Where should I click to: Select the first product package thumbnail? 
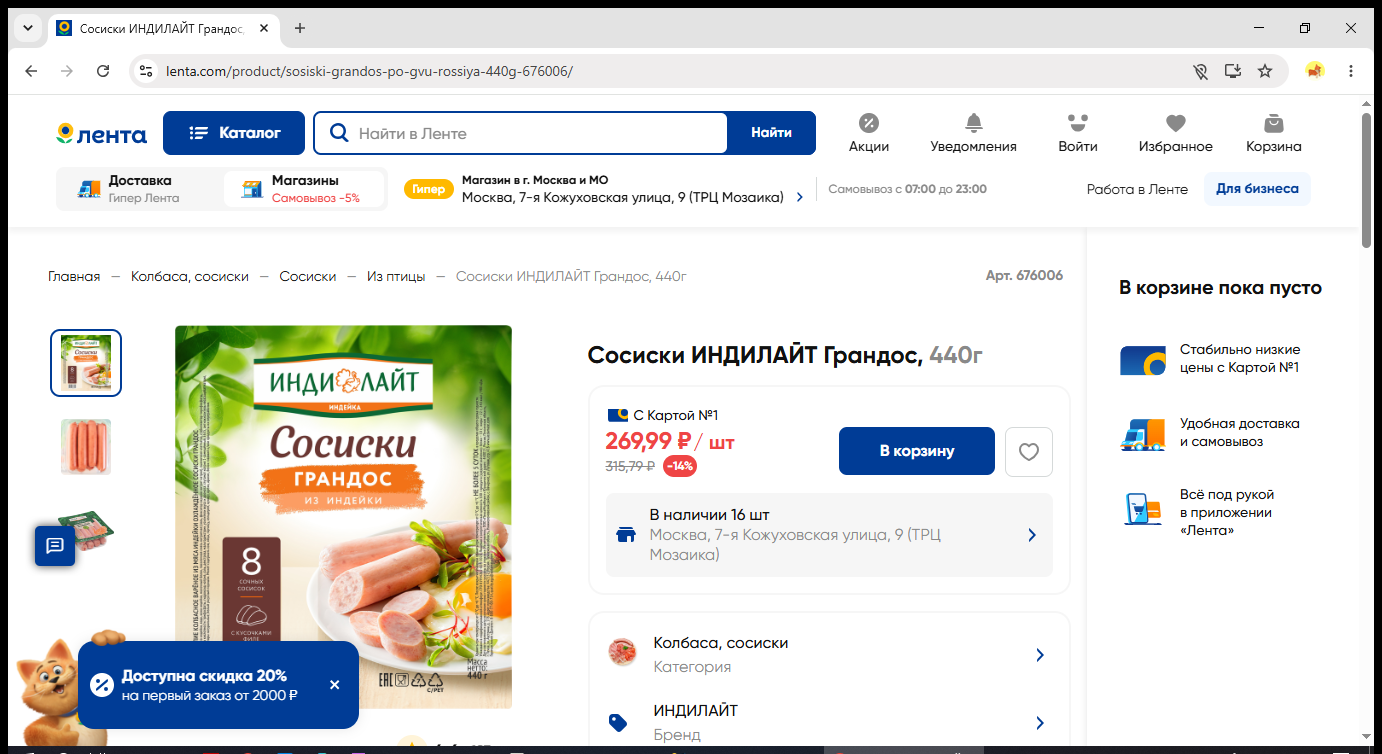(86, 363)
